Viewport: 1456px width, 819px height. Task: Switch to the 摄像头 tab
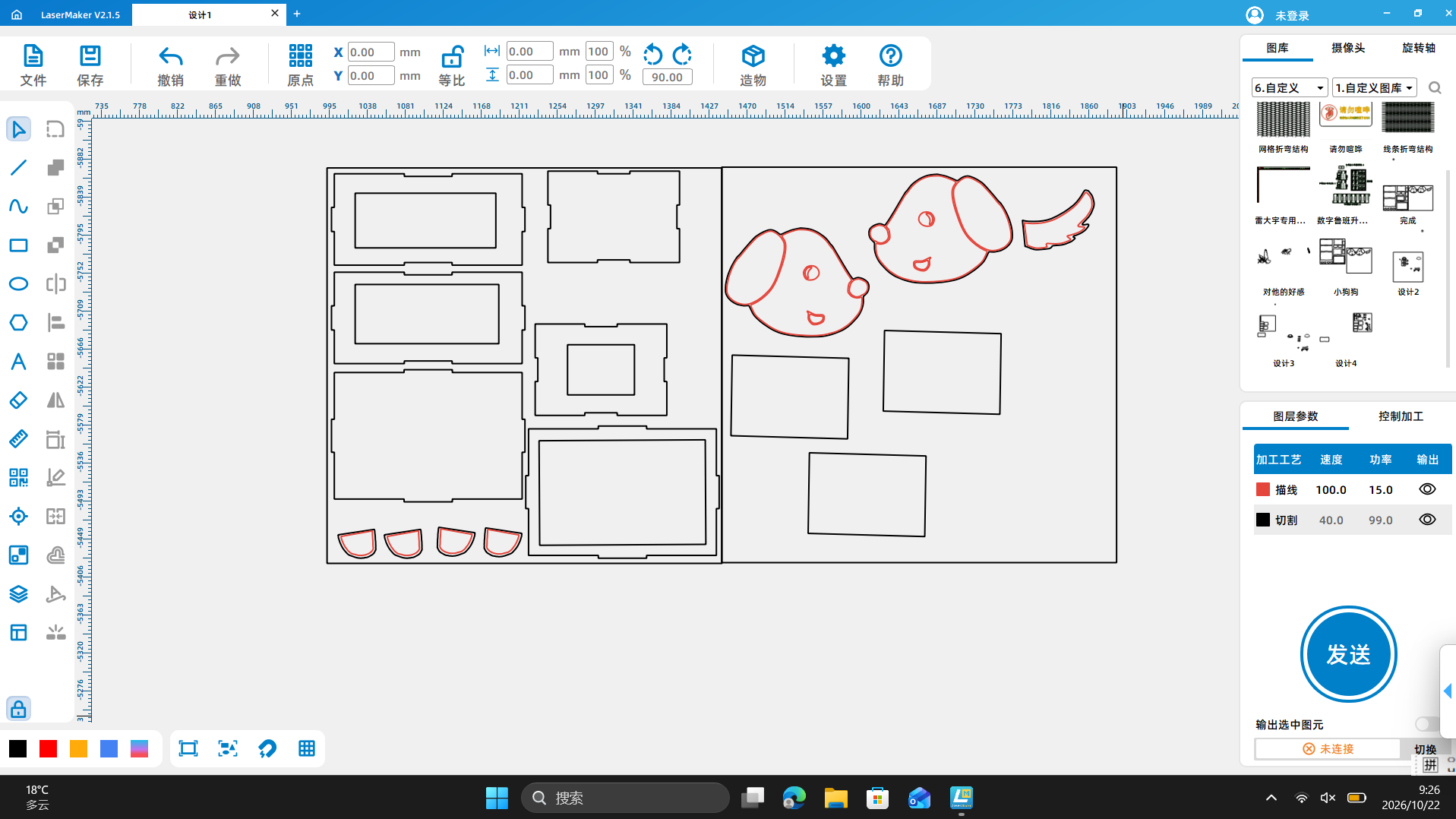click(1347, 48)
